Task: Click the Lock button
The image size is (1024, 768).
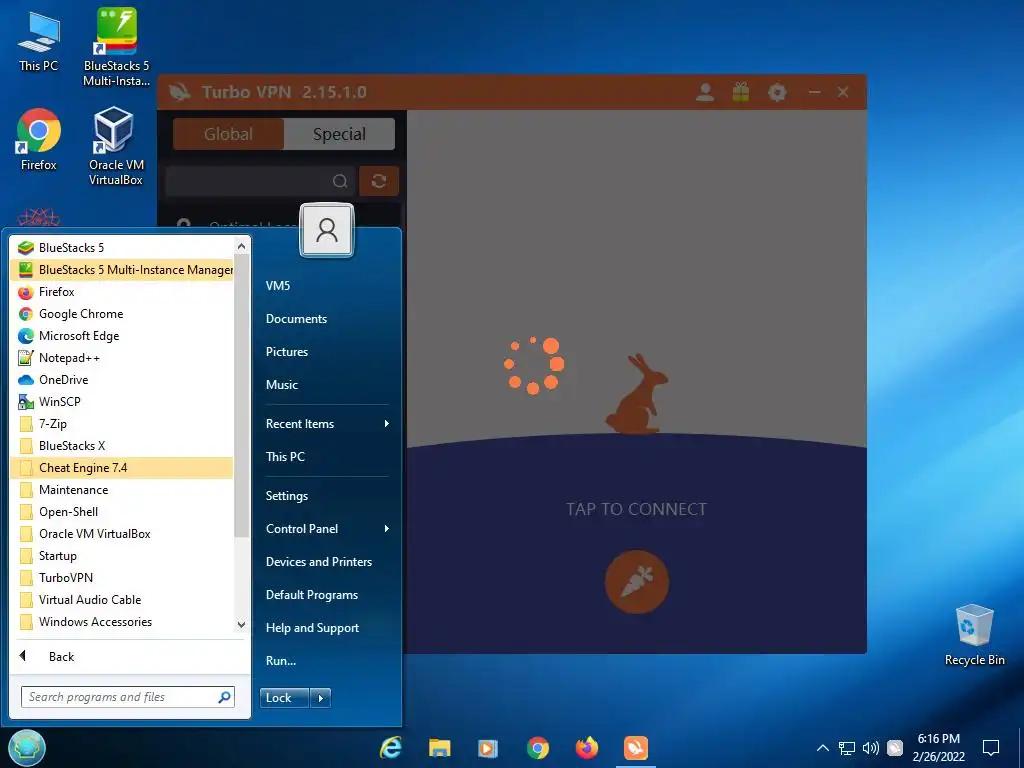Action: tap(284, 697)
